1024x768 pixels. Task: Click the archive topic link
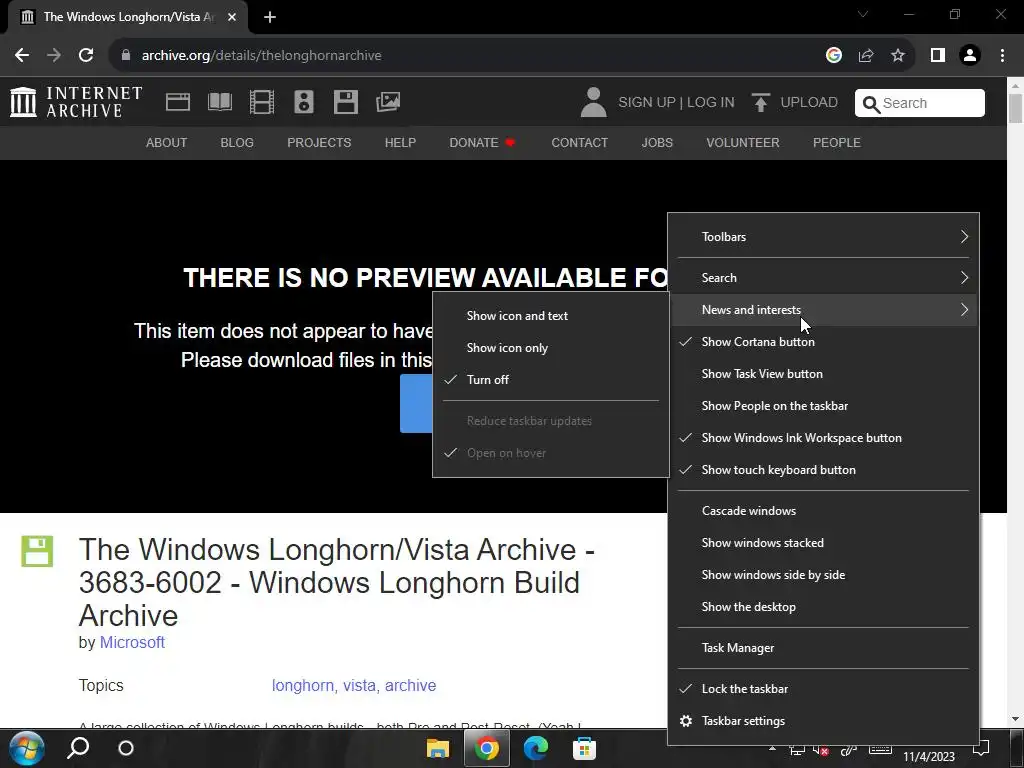coord(410,686)
